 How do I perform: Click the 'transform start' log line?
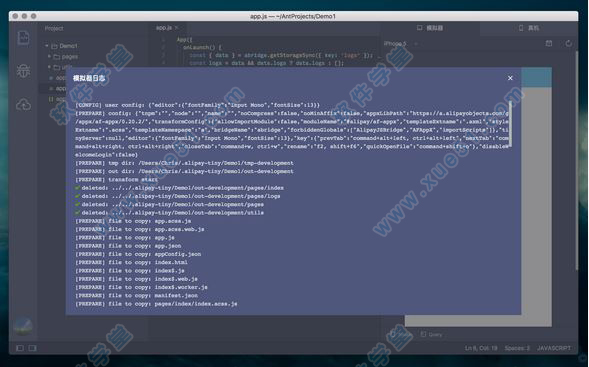coord(116,180)
